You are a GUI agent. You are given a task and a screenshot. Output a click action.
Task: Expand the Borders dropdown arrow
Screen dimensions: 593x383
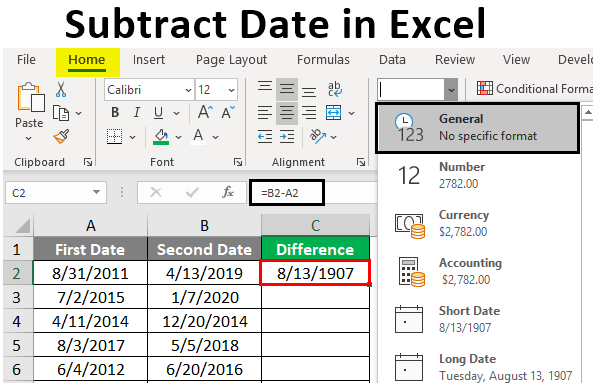[x=132, y=137]
